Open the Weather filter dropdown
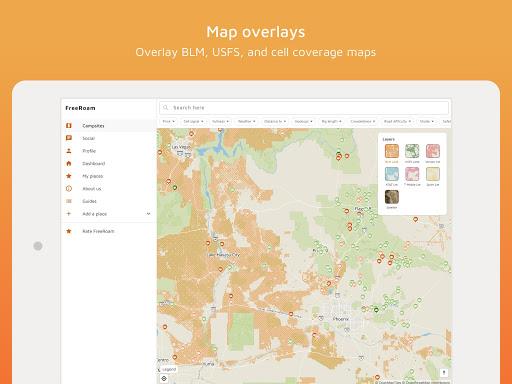Image resolution: width=512 pixels, height=384 pixels. (x=246, y=121)
